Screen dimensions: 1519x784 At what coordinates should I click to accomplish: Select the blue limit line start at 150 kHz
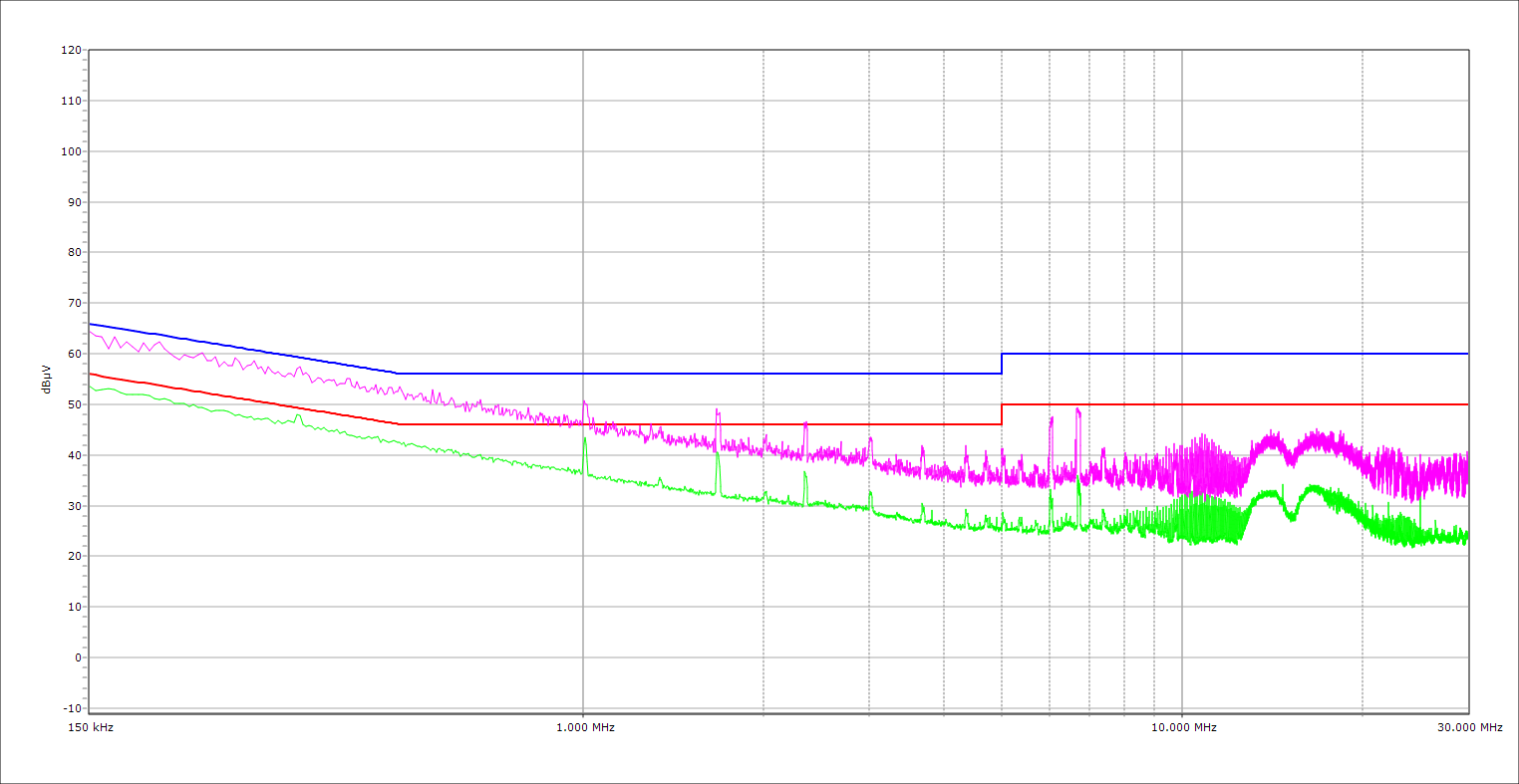[91, 324]
